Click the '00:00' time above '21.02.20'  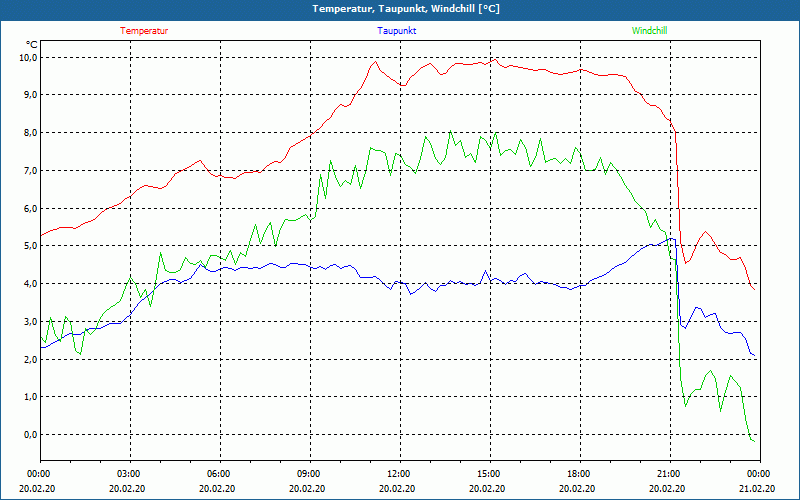click(x=758, y=474)
